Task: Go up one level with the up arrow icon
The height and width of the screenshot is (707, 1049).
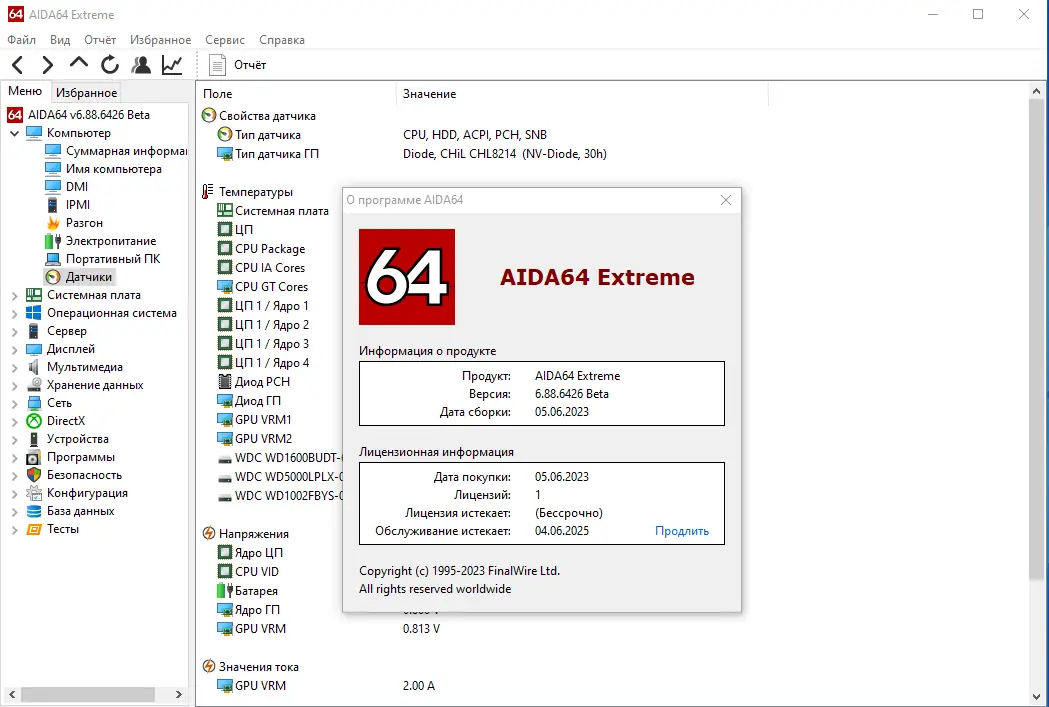Action: (79, 64)
